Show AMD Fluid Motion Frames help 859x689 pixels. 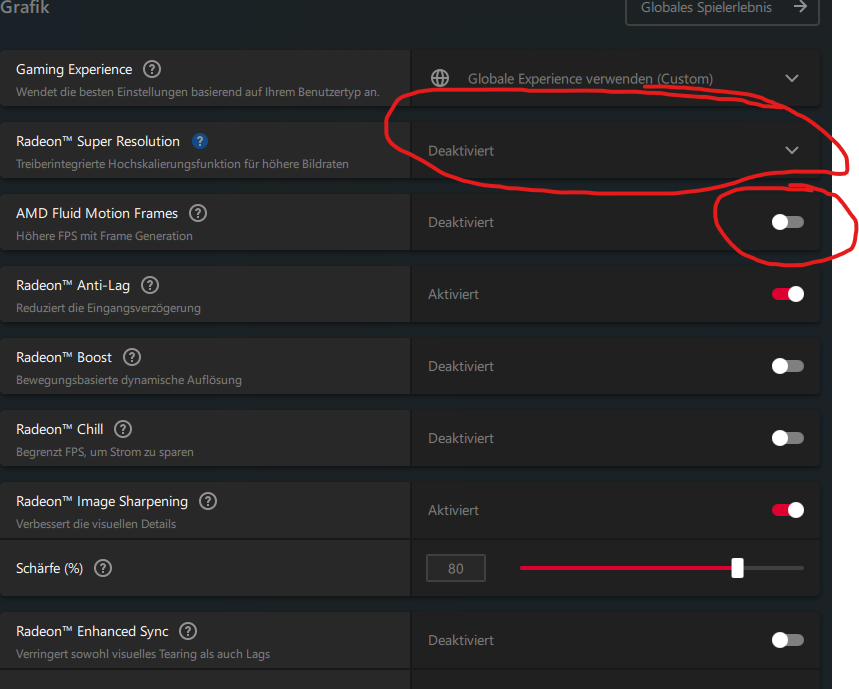coord(198,213)
